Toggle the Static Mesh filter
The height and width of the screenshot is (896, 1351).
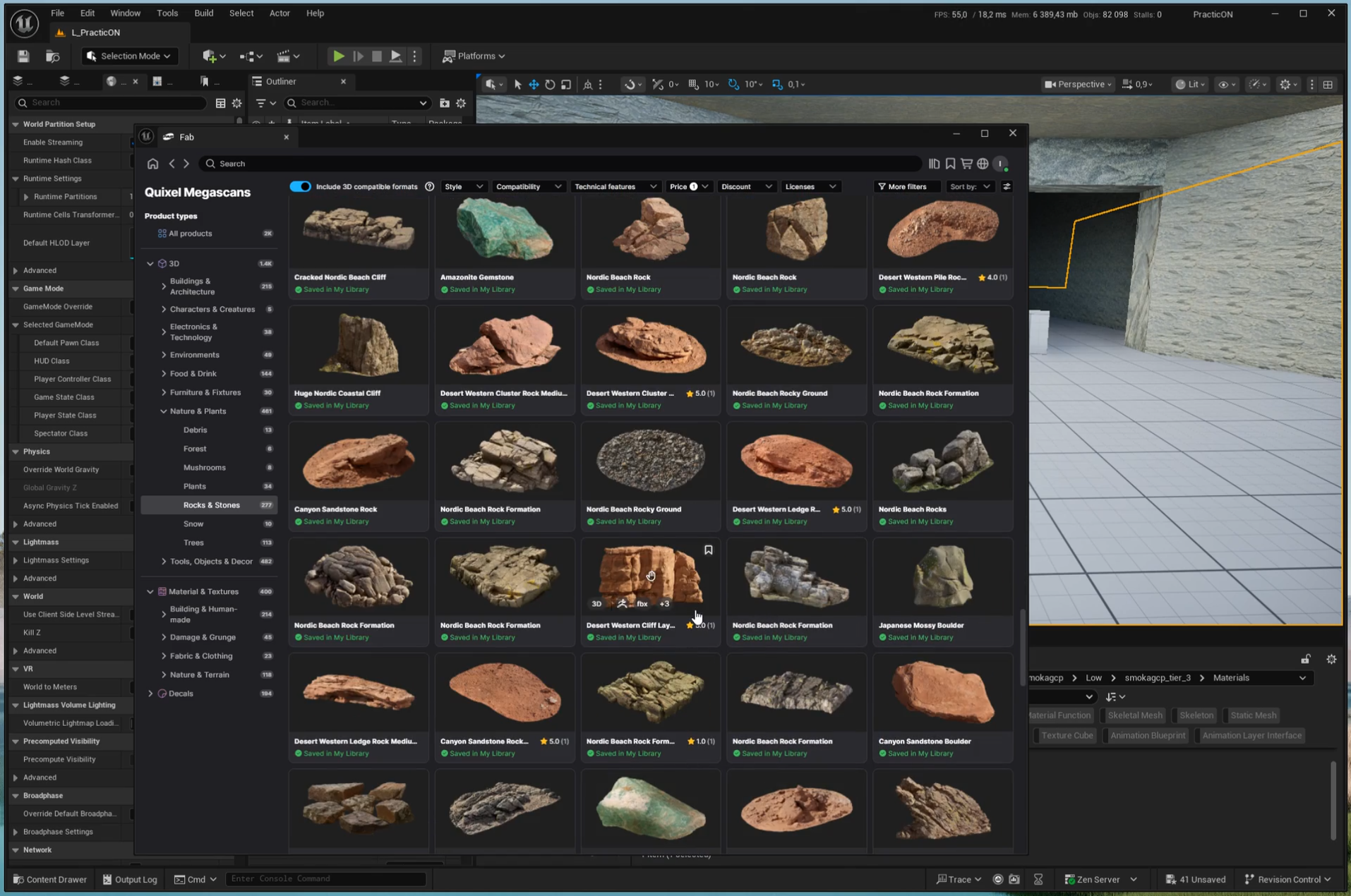tap(1252, 715)
